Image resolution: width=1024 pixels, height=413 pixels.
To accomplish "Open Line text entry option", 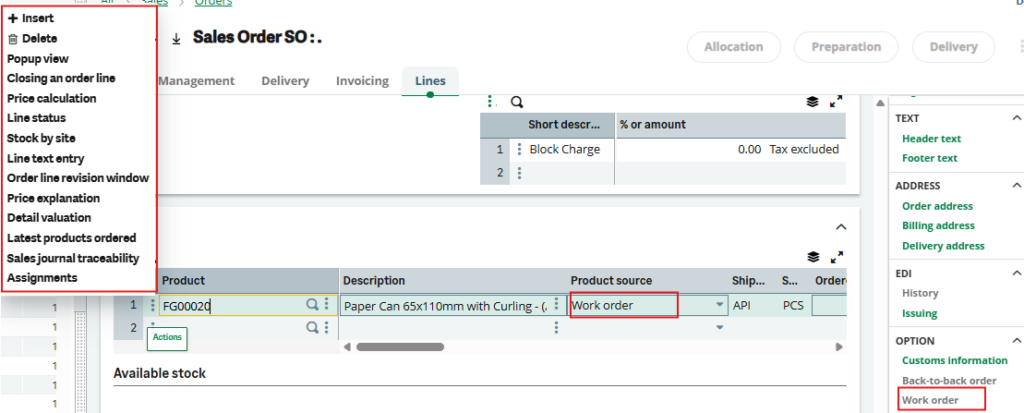I will (x=46, y=158).
